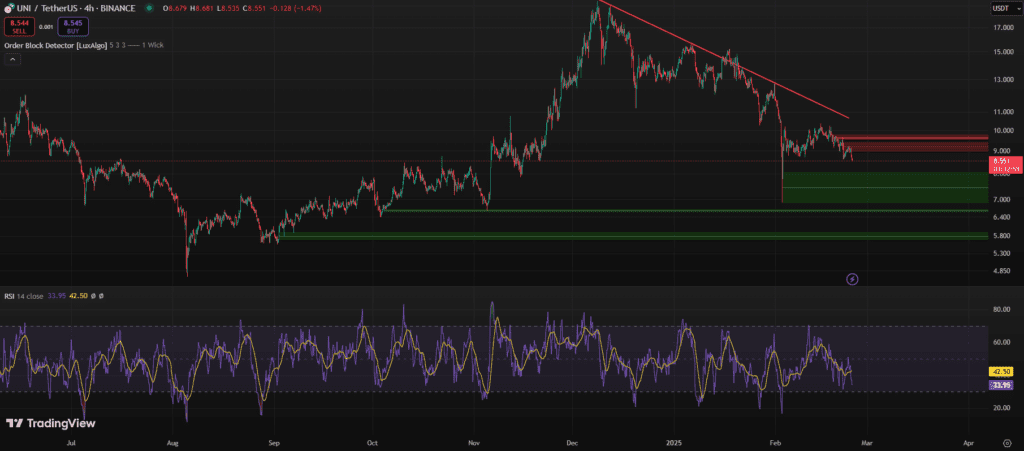Click the Nov label on time axis
This screenshot has height=451, width=1024.
click(x=475, y=439)
